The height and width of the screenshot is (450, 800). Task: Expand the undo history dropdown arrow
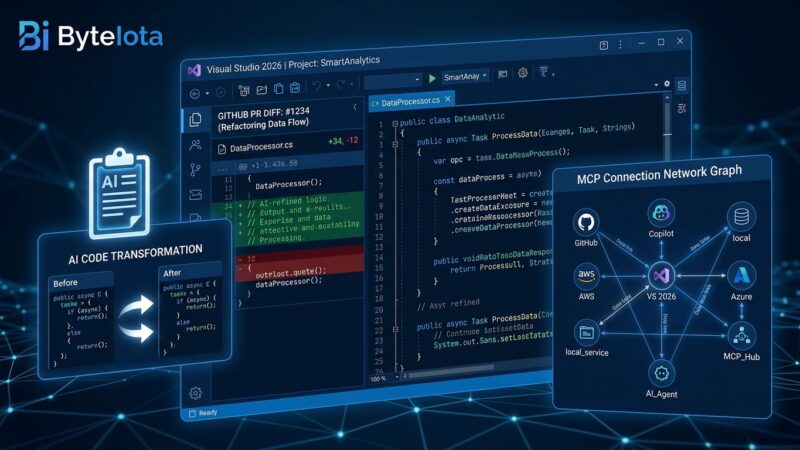(328, 86)
